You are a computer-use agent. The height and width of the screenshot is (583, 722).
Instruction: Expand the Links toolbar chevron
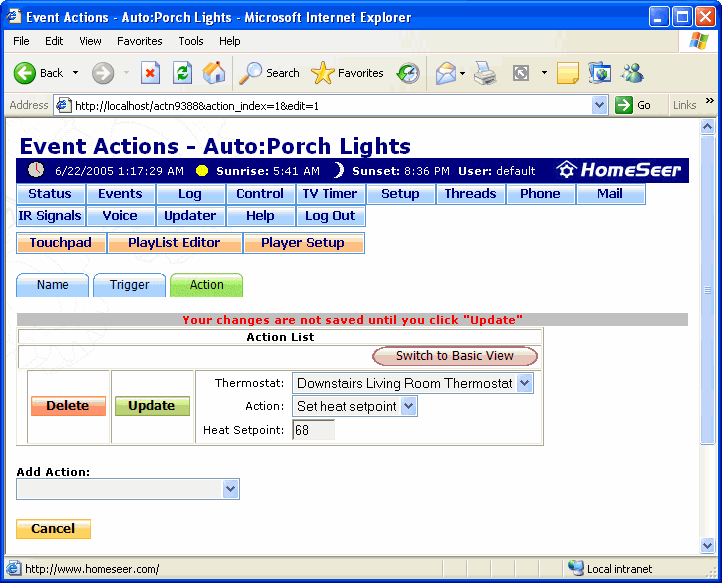[x=710, y=100]
